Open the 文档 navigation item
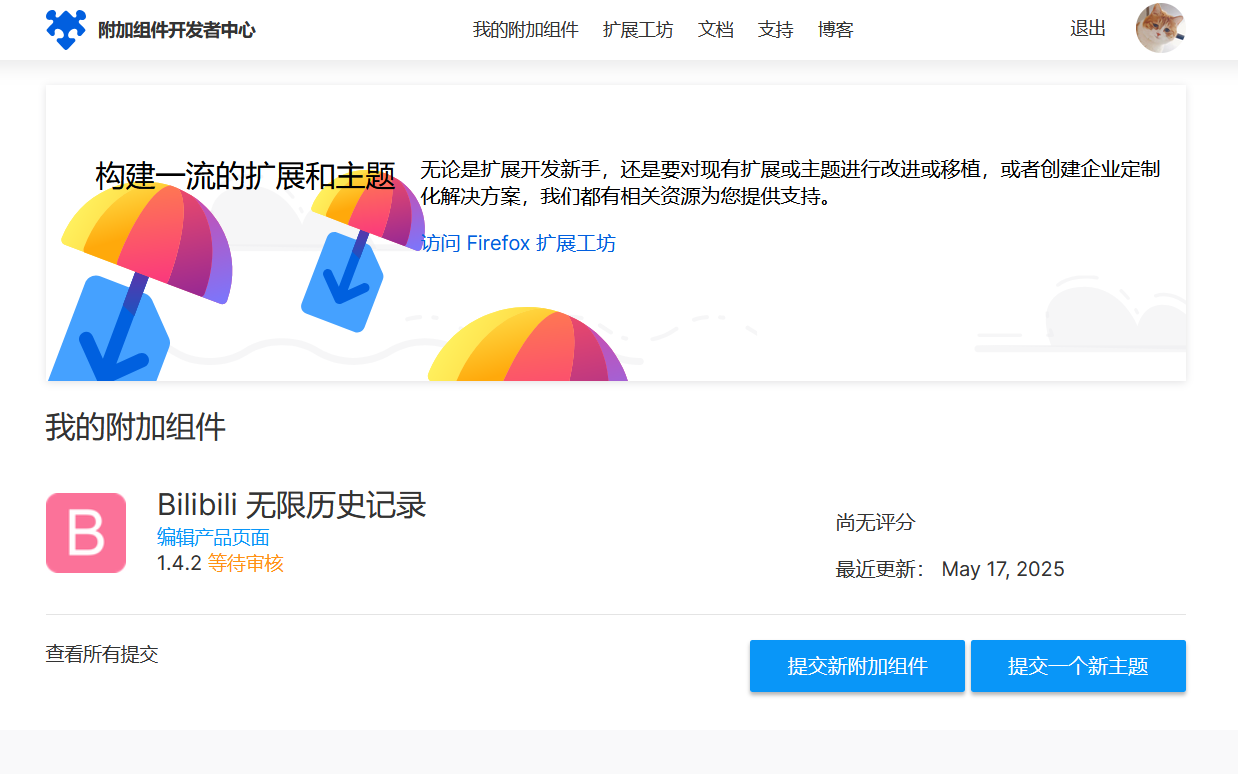Image resolution: width=1238 pixels, height=774 pixels. point(716,30)
